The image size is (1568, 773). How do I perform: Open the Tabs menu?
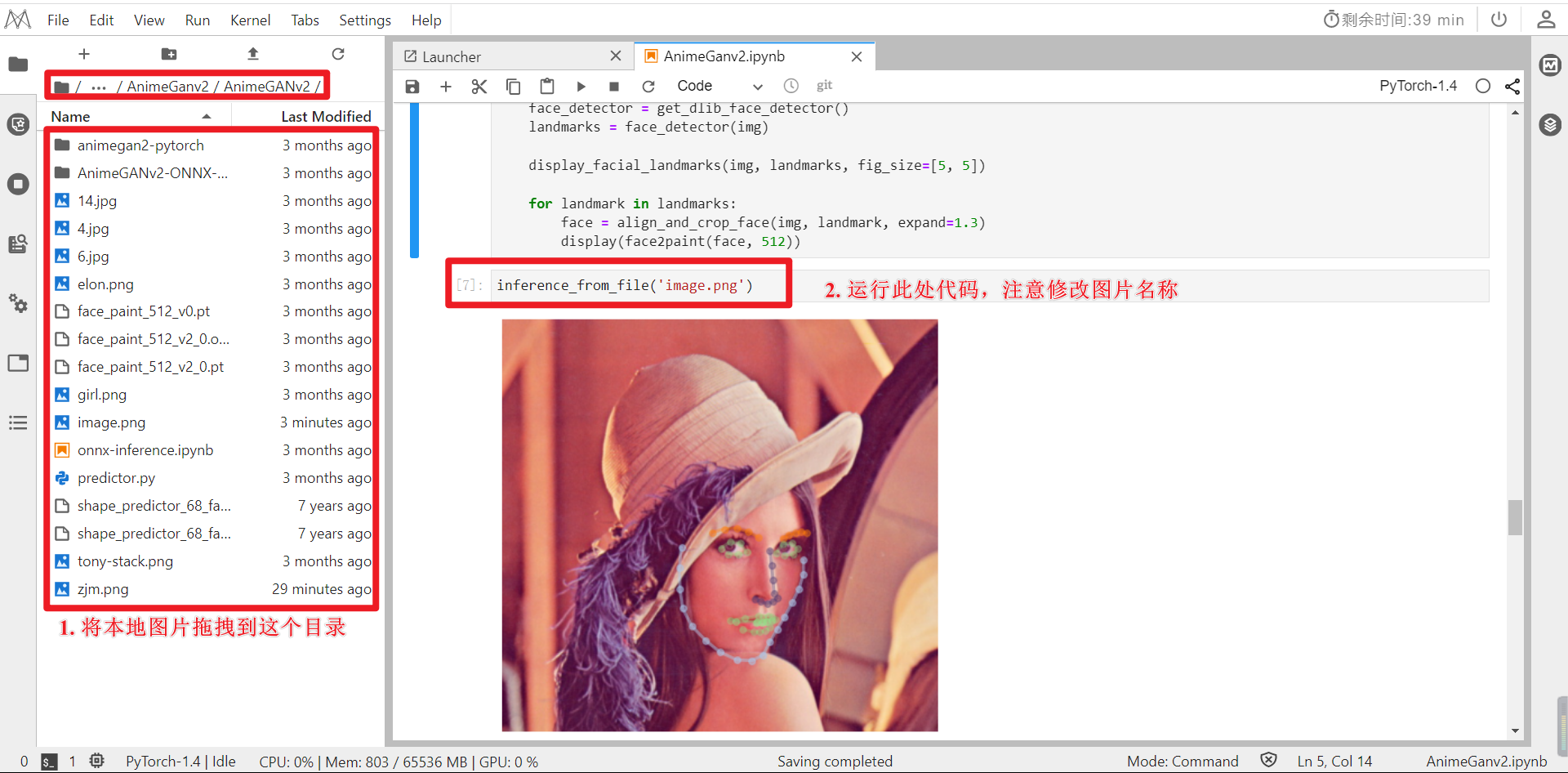tap(305, 20)
